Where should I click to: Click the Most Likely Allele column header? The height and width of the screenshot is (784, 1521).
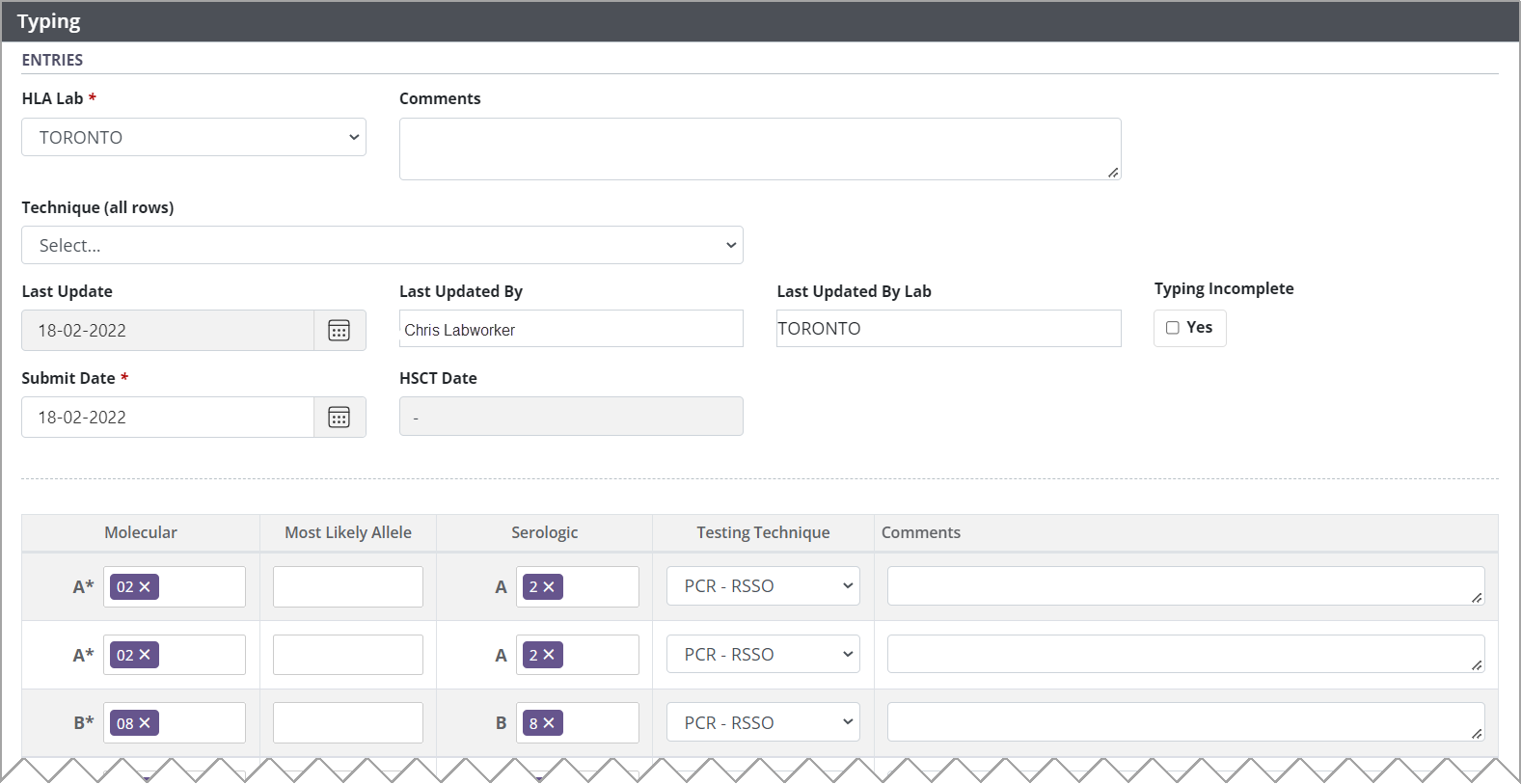348,532
